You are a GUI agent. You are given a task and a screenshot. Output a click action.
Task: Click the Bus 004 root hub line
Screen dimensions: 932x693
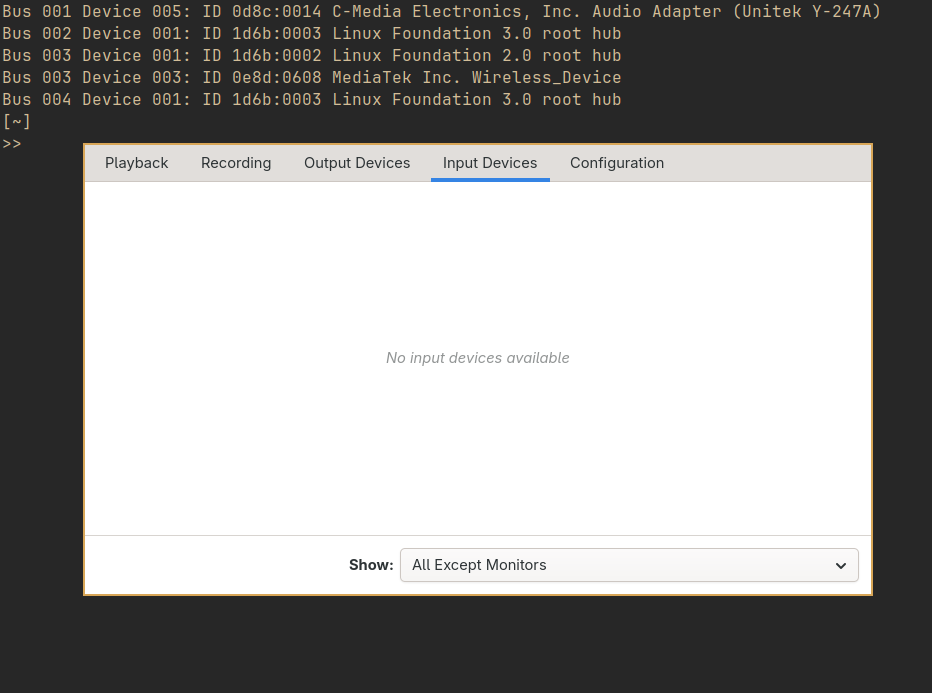coord(311,100)
